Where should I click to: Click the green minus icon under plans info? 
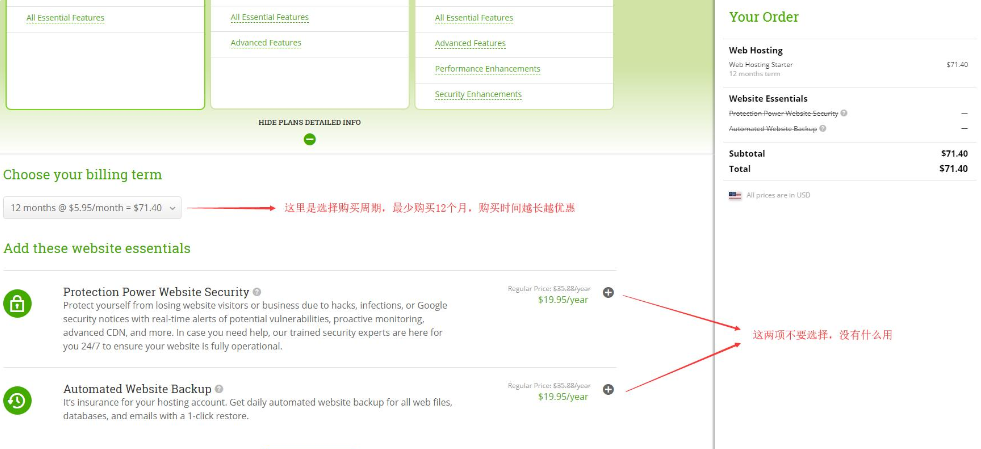[309, 139]
